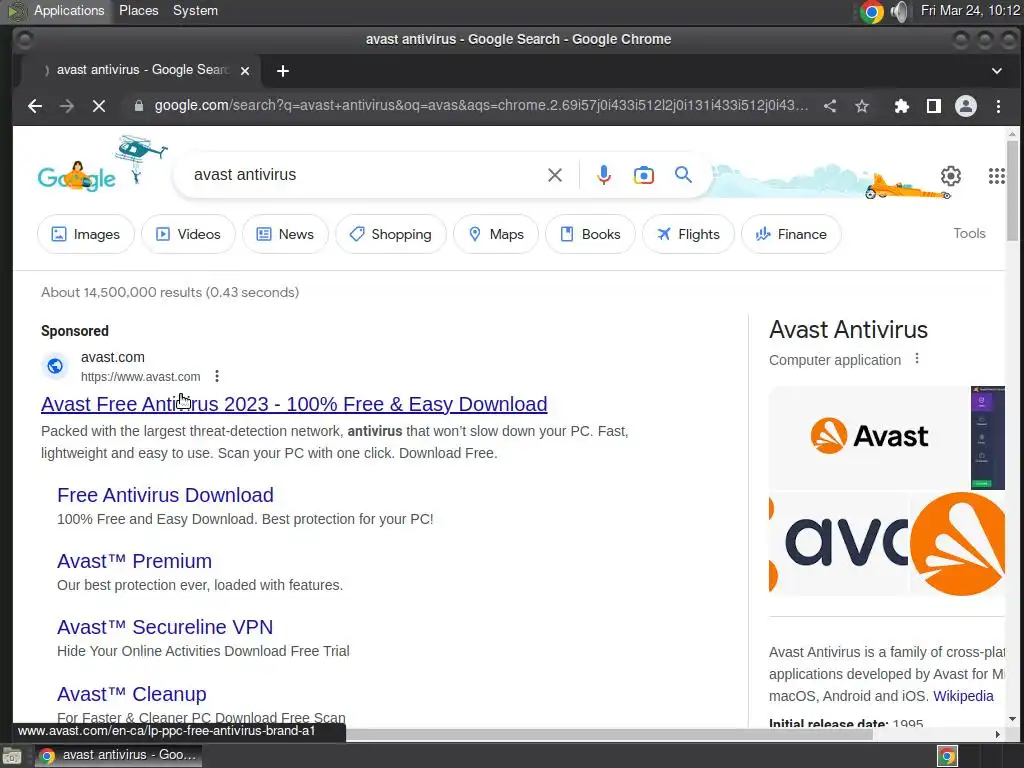This screenshot has height=768, width=1024.
Task: Click the forward navigation arrow
Action: pos(67,106)
